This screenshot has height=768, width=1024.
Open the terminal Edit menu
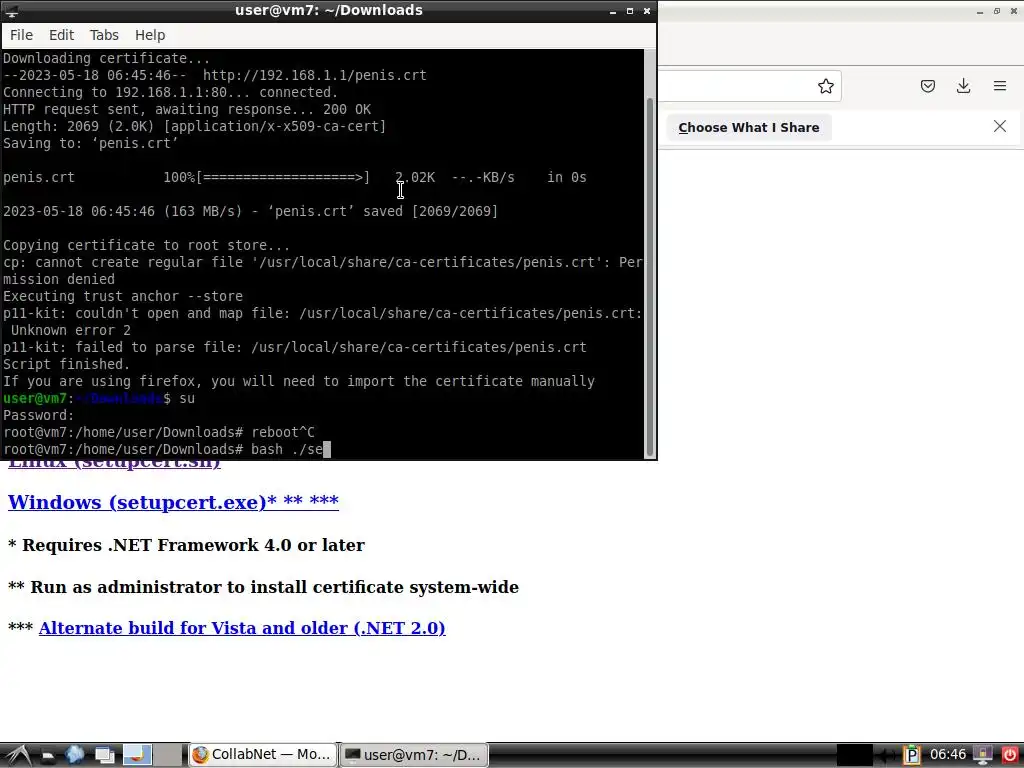[61, 35]
